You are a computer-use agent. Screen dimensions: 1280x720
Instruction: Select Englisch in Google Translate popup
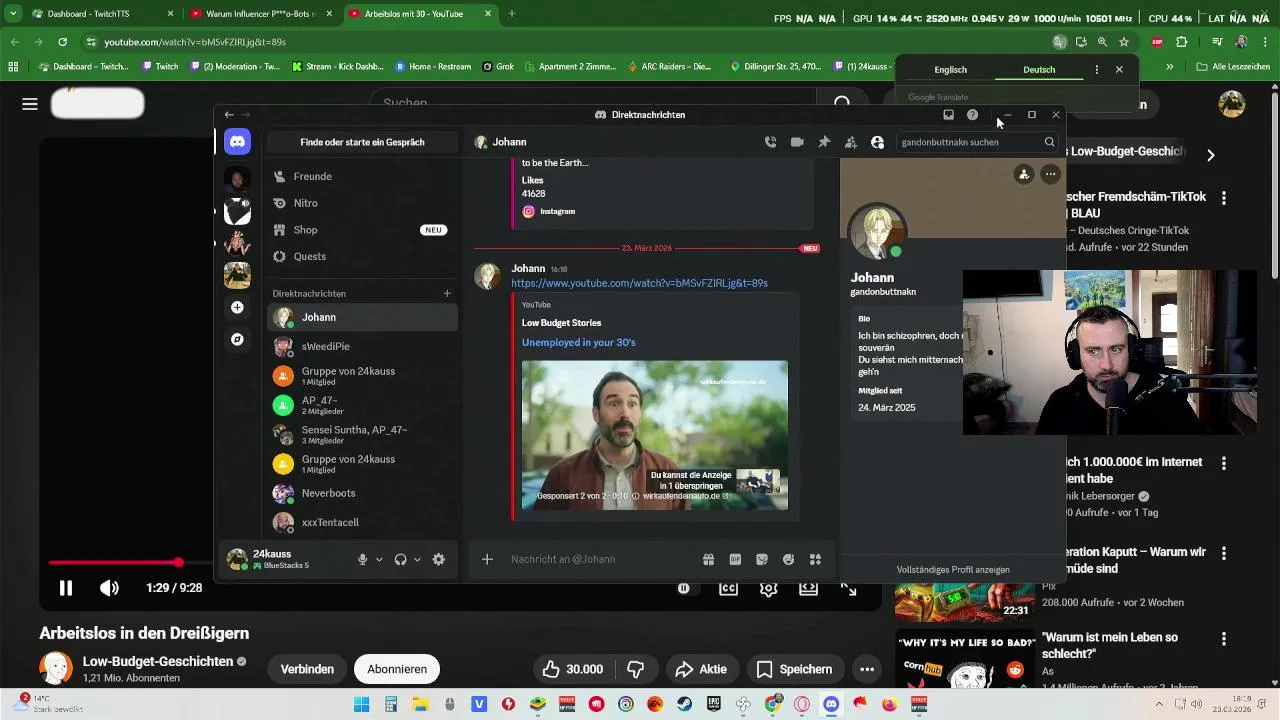pyautogui.click(x=950, y=70)
